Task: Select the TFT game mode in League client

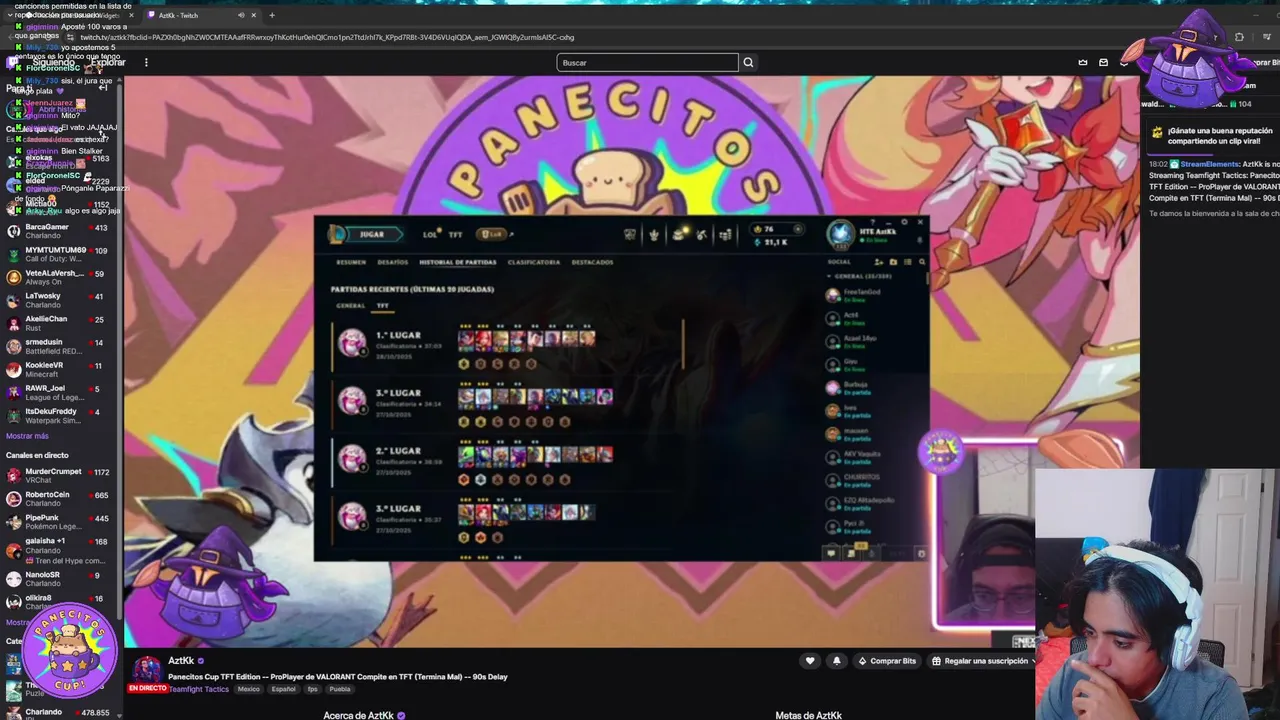Action: click(x=455, y=234)
